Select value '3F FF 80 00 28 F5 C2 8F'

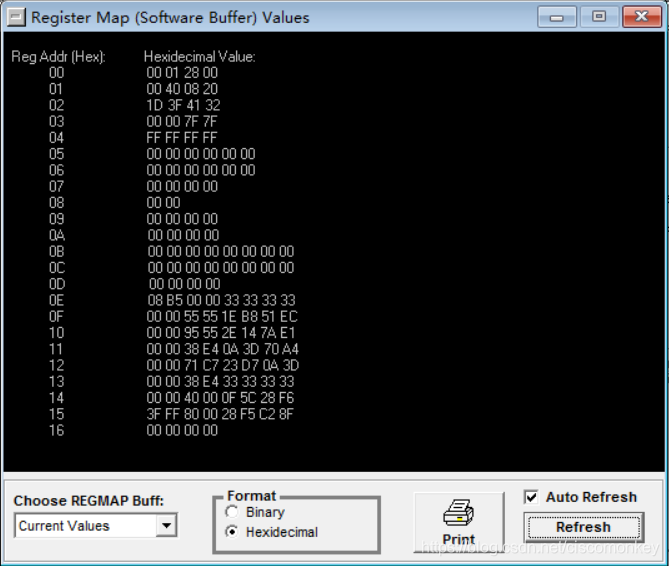coord(220,414)
